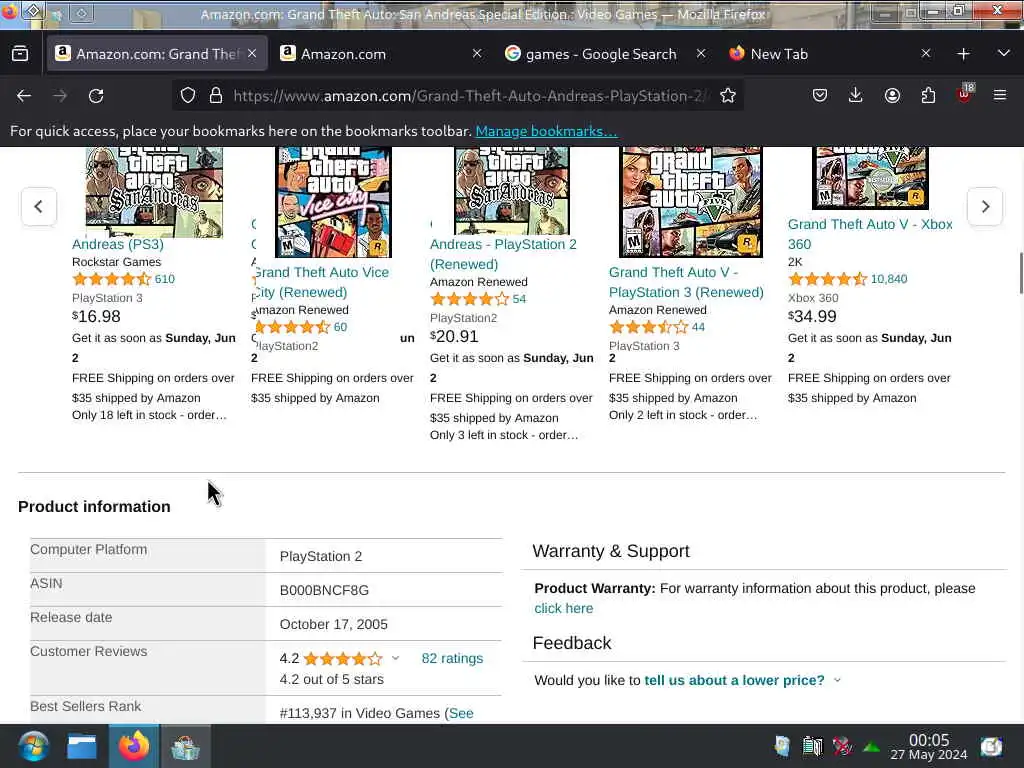This screenshot has width=1024, height=768.
Task: Open the 10,840 ratings count link
Action: click(889, 279)
